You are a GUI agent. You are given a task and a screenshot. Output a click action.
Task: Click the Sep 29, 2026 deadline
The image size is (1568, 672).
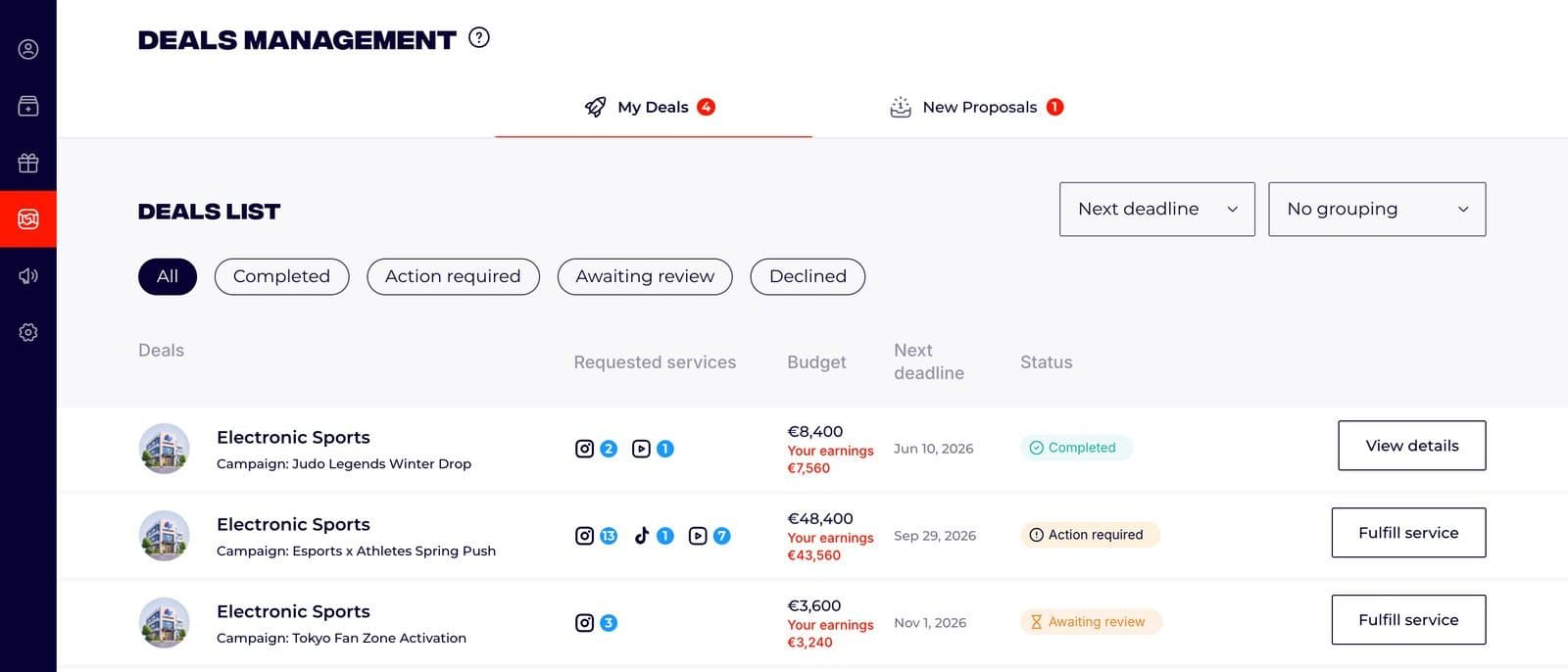[x=935, y=536]
